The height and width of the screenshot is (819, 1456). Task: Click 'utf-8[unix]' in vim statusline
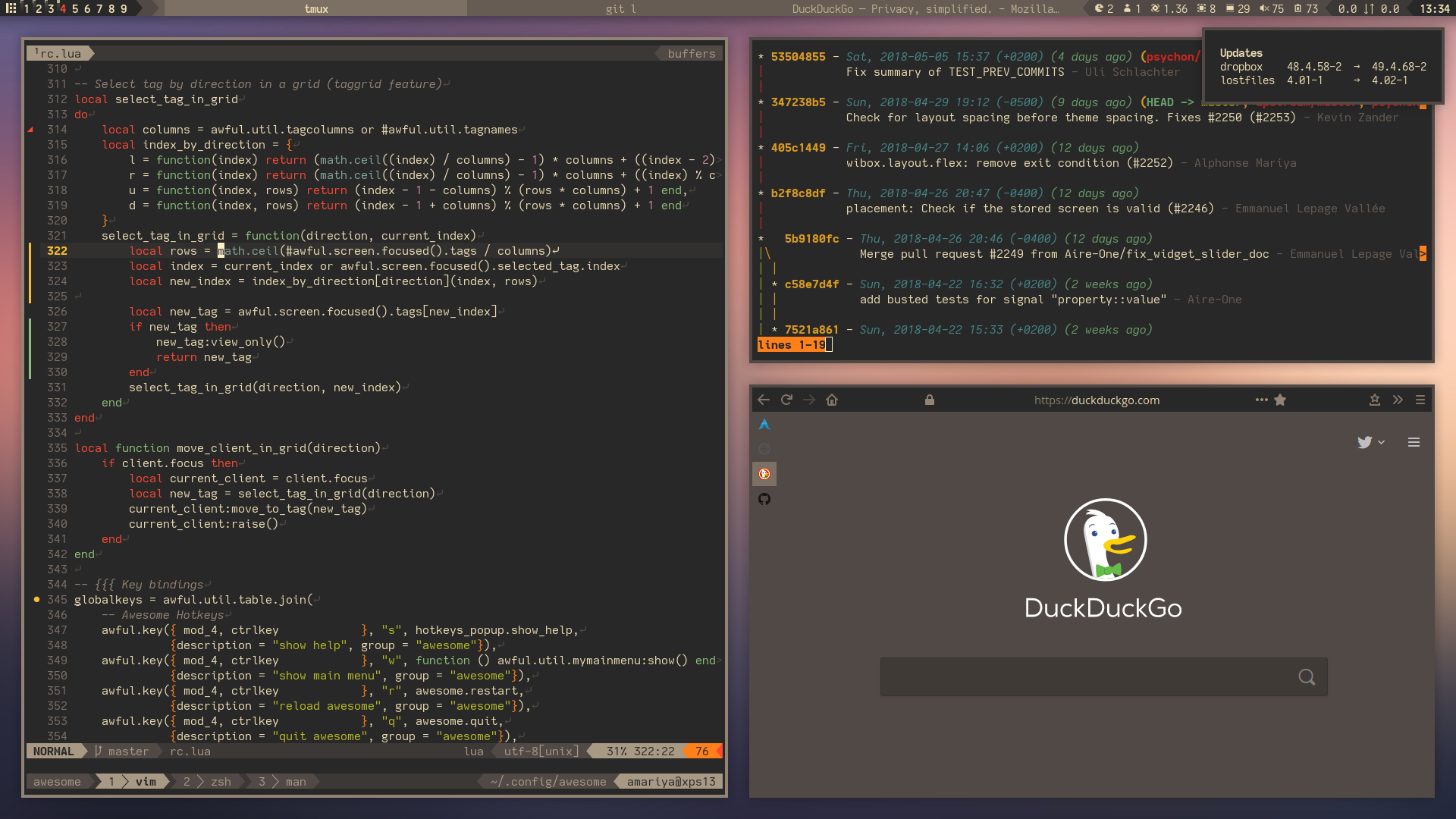coord(541,752)
